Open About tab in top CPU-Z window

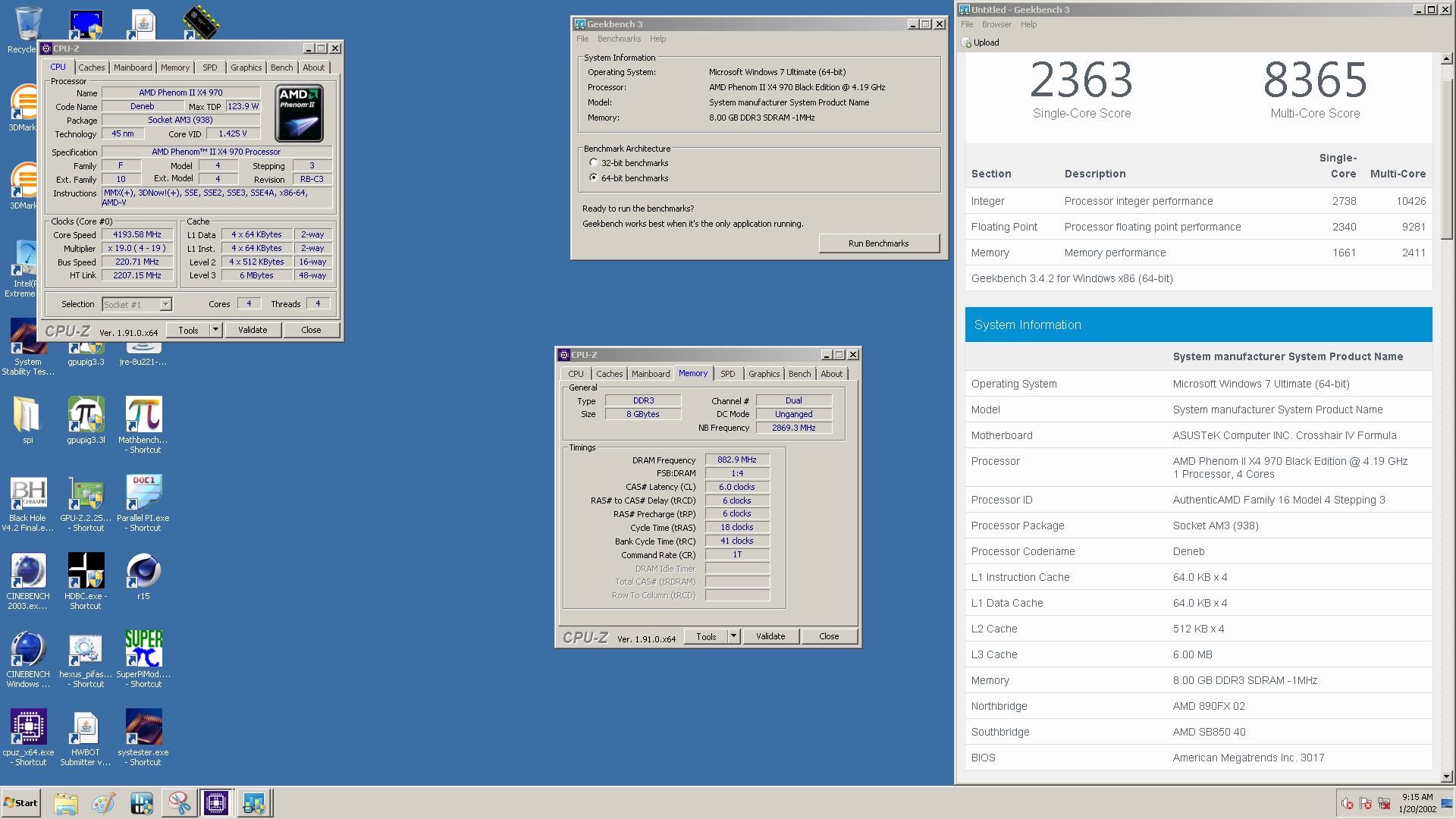313,67
